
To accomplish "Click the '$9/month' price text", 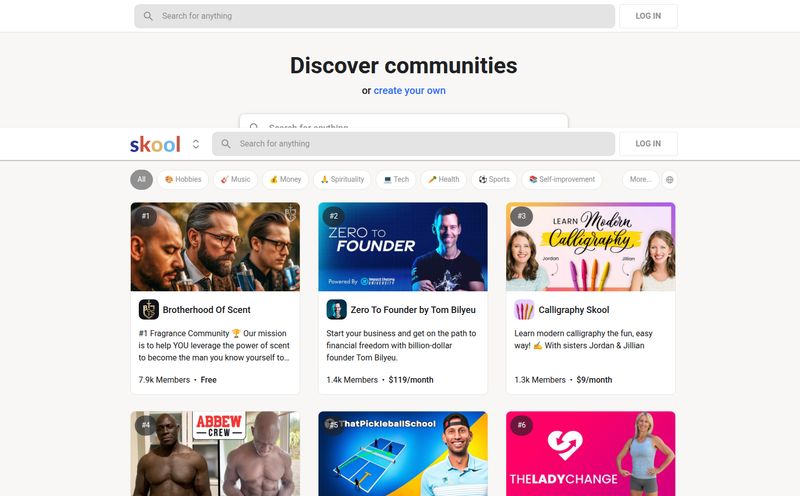I will coord(594,380).
